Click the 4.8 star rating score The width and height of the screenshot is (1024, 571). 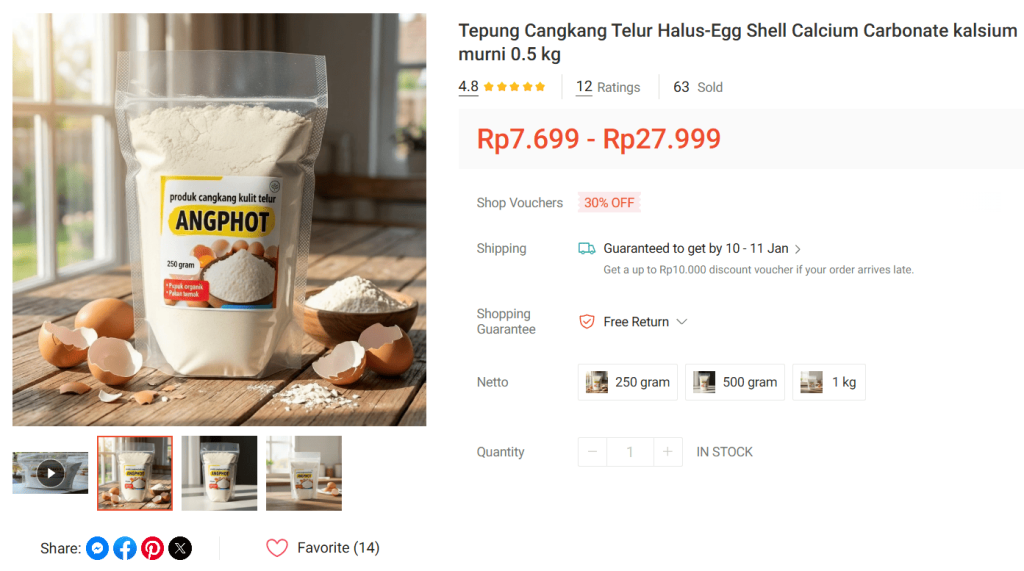(x=468, y=86)
